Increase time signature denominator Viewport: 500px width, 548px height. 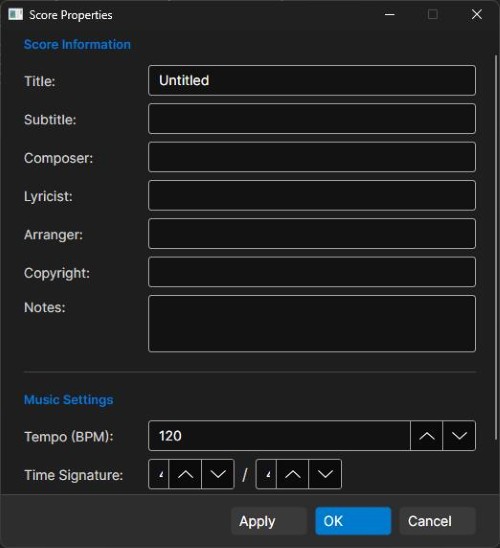(292, 474)
